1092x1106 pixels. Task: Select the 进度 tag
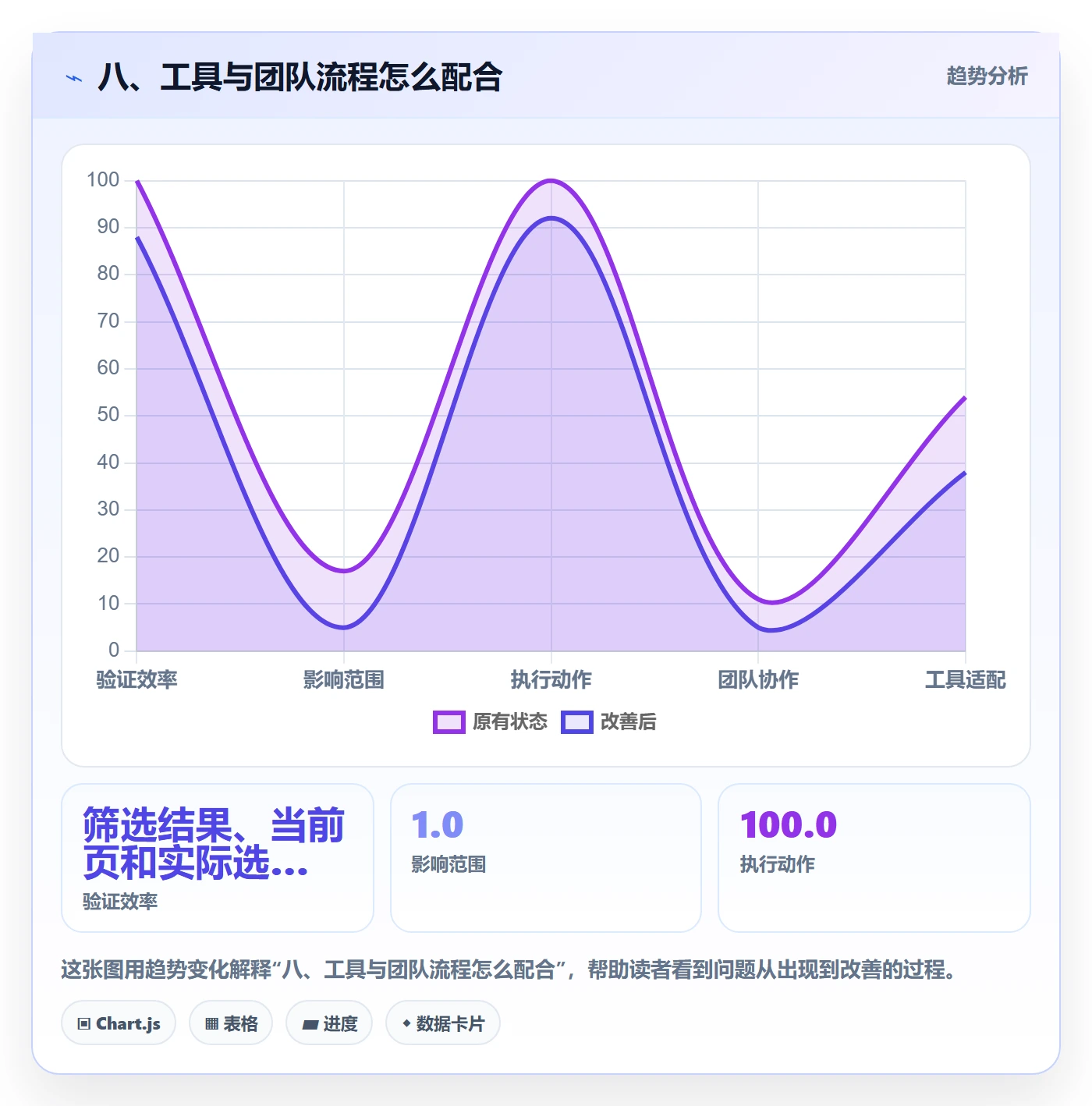coord(329,1023)
